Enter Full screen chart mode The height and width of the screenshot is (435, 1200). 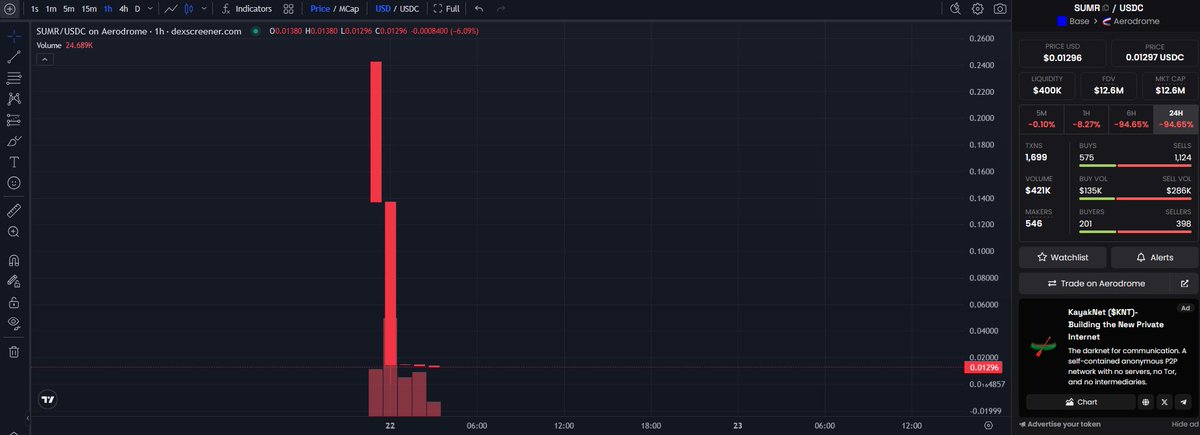click(447, 9)
